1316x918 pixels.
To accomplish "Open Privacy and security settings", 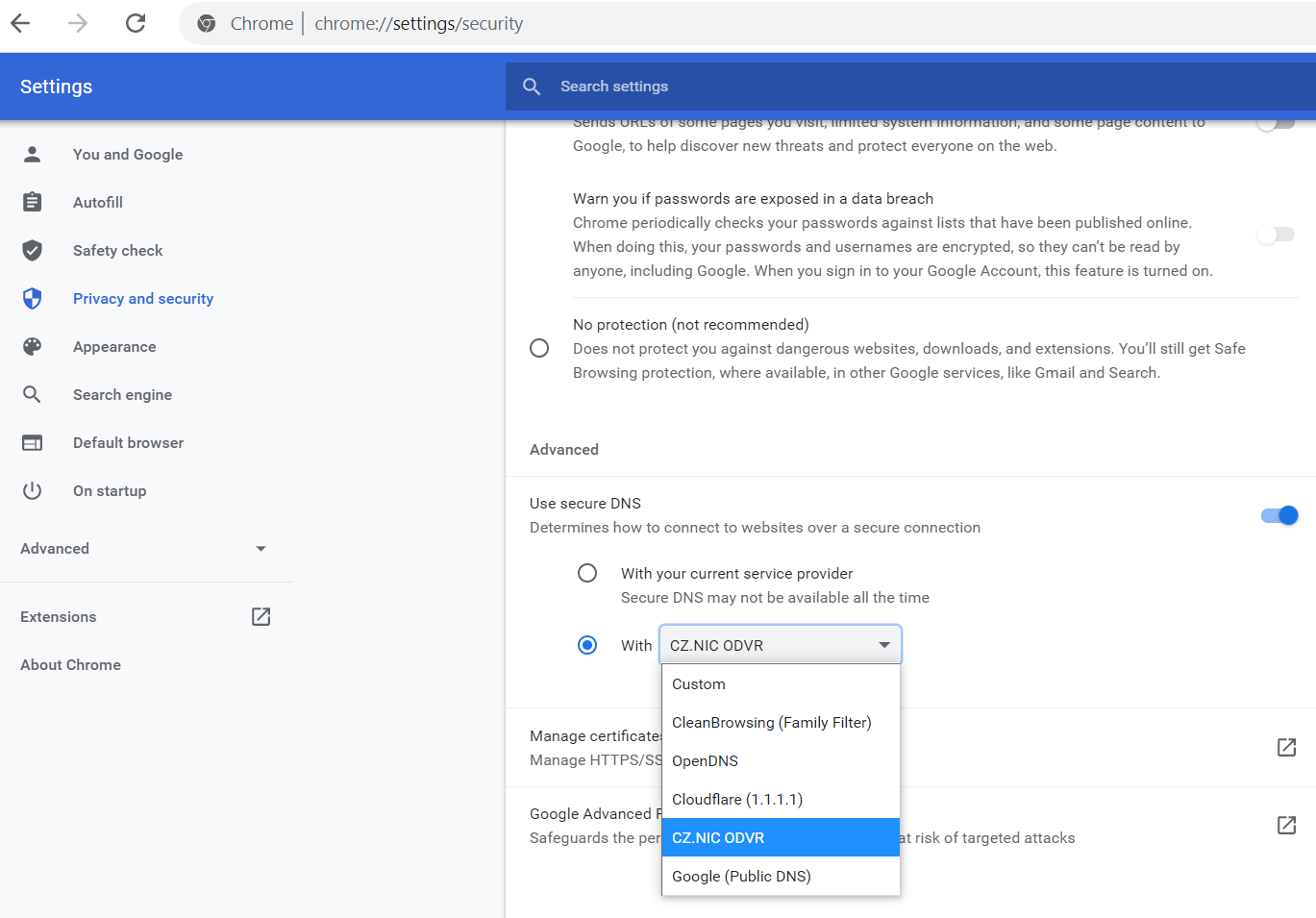I will coord(143,298).
